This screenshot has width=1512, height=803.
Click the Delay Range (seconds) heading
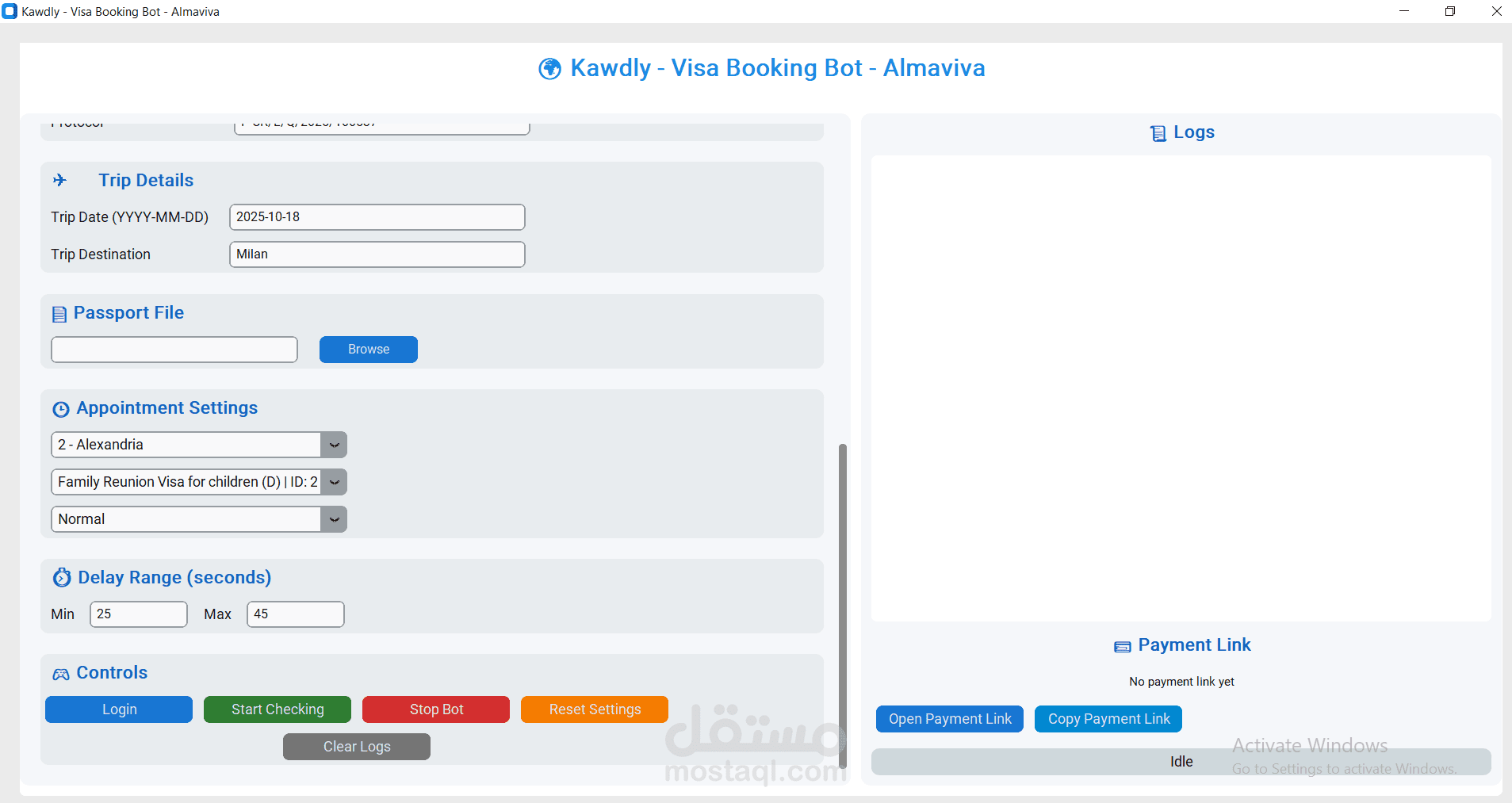coord(174,578)
